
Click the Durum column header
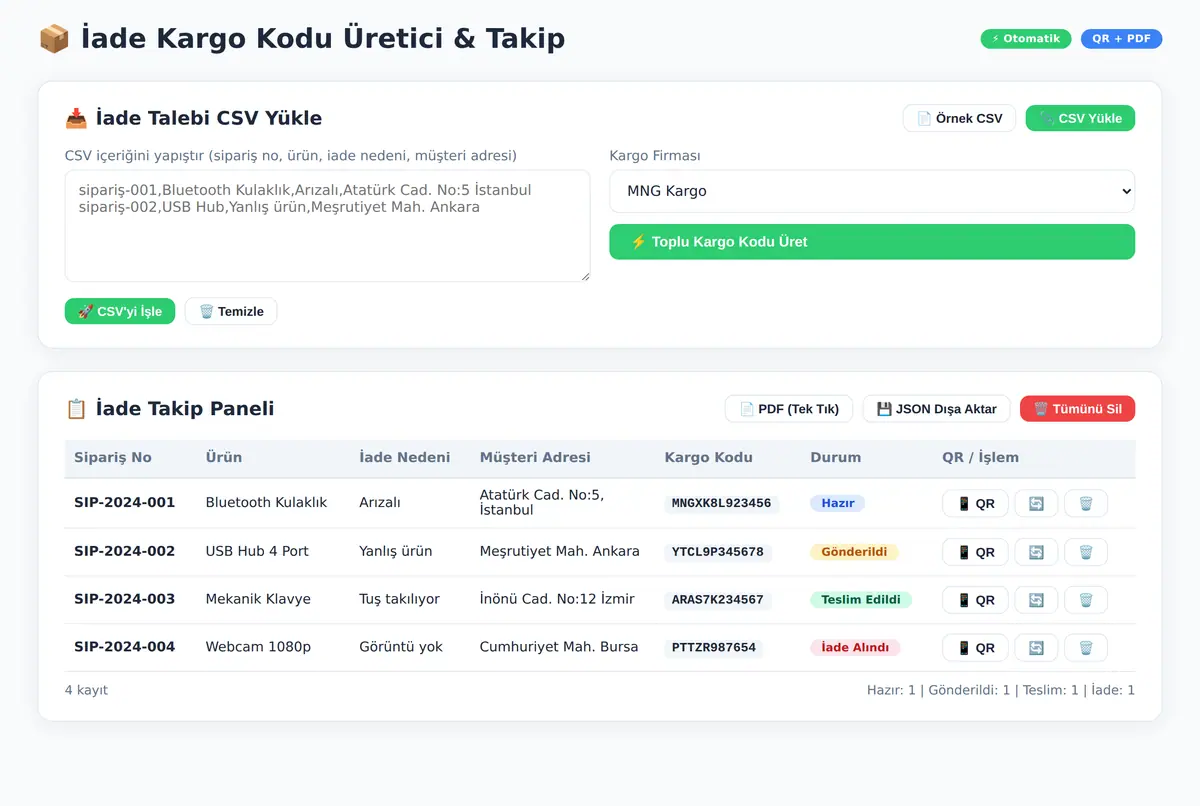[836, 458]
